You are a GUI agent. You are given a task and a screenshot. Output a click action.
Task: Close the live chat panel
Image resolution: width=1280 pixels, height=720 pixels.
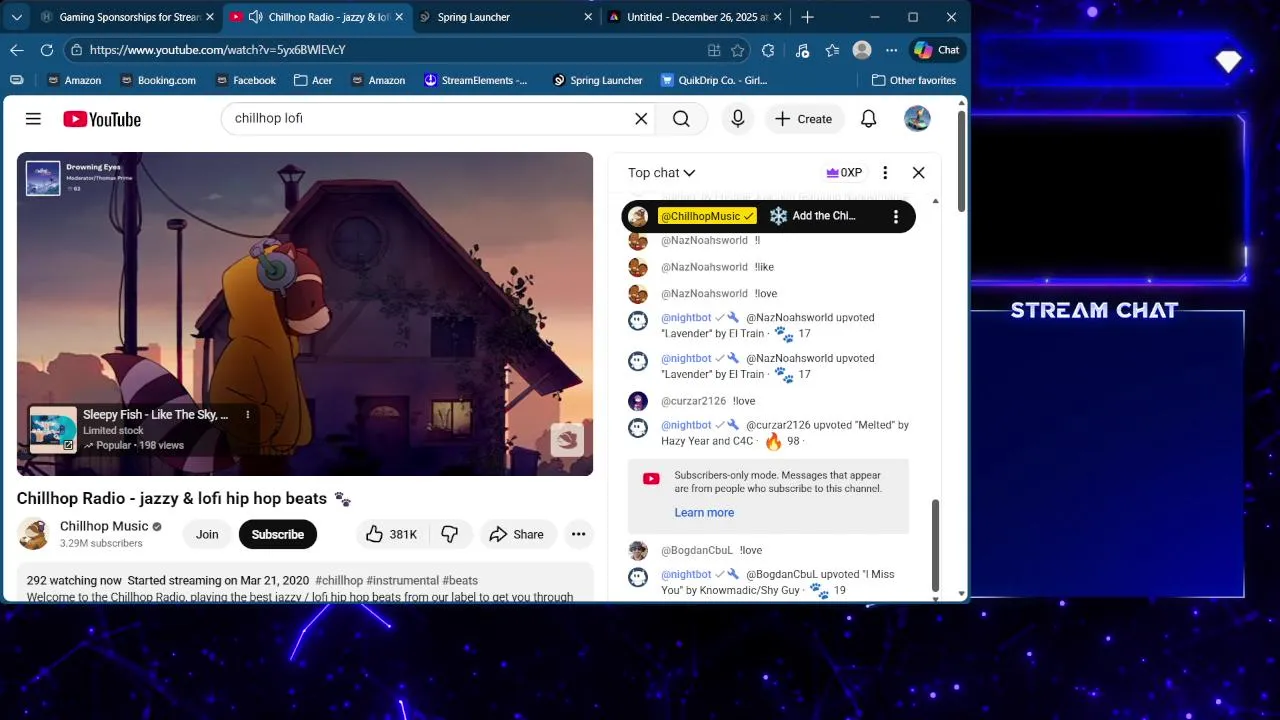tap(919, 172)
